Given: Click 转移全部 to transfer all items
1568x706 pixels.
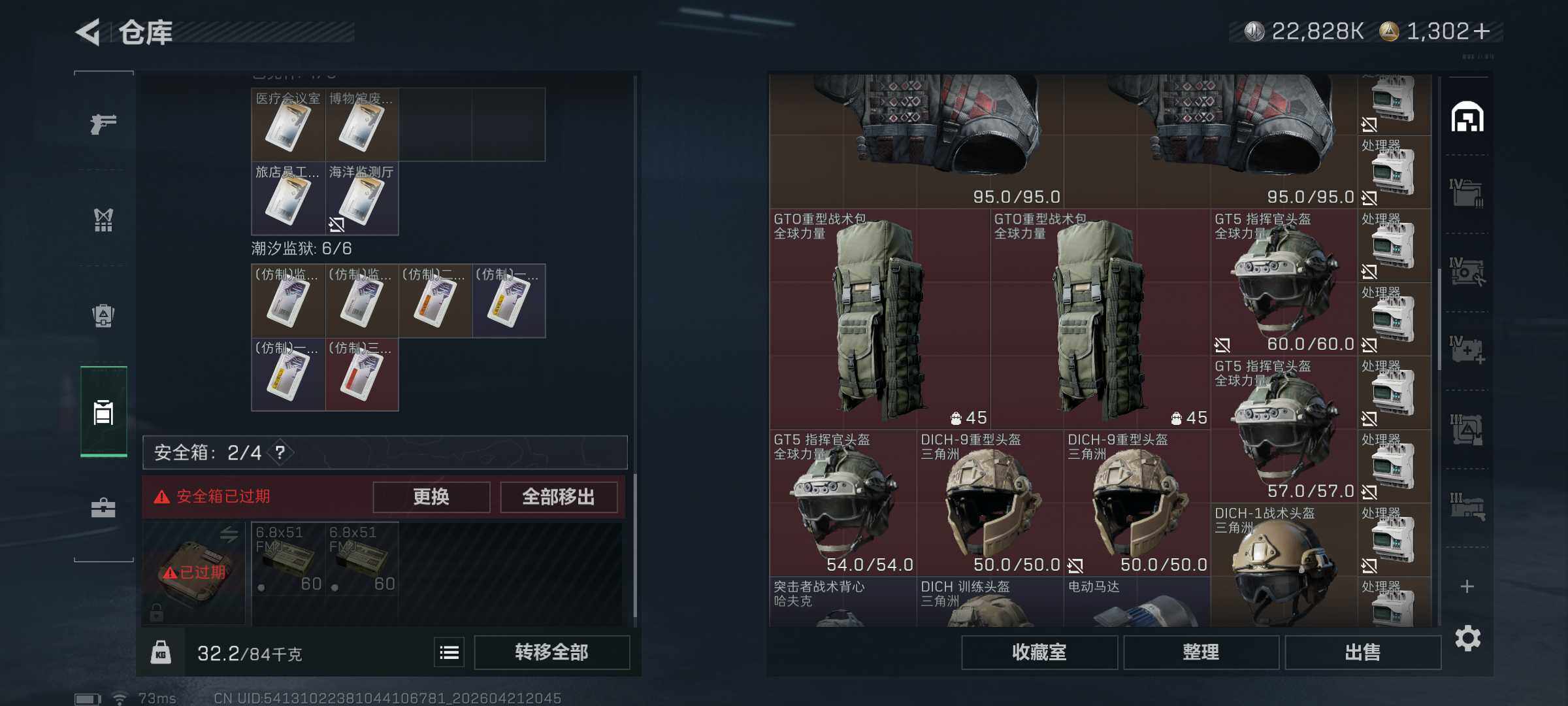Looking at the screenshot, I should pyautogui.click(x=551, y=652).
